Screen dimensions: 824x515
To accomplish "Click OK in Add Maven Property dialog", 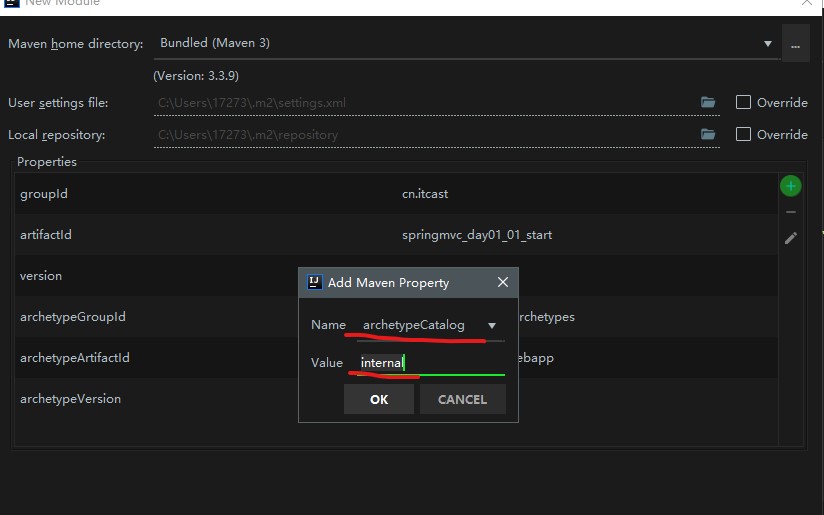I will pyautogui.click(x=379, y=399).
